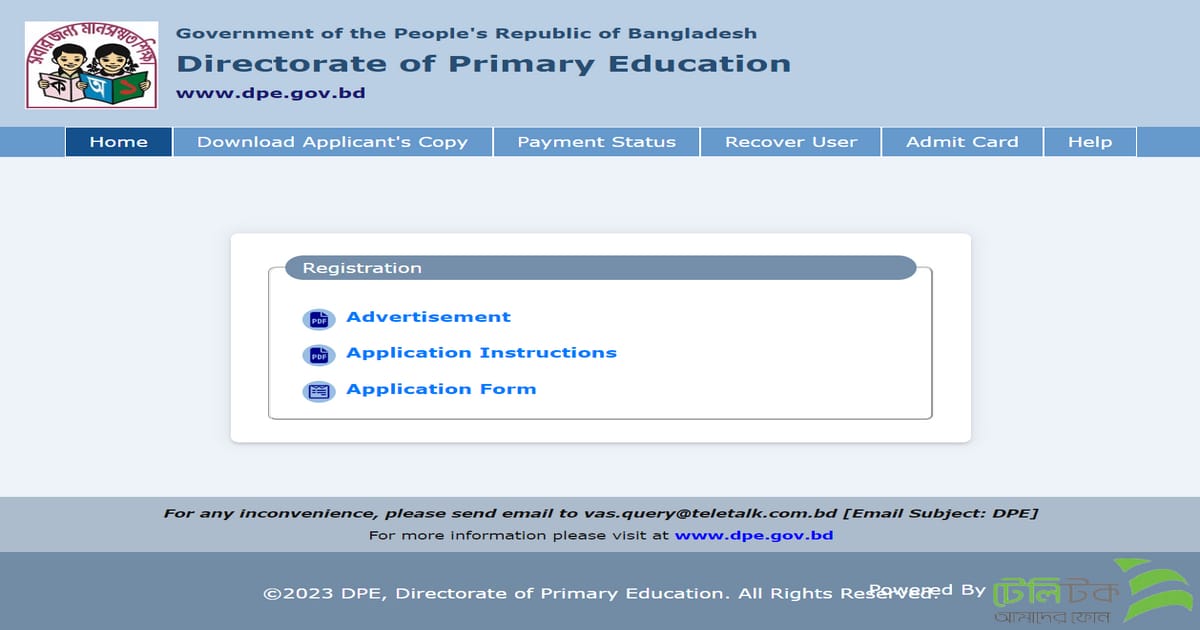The width and height of the screenshot is (1200, 630).
Task: Open the Help menu item
Action: [1089, 142]
